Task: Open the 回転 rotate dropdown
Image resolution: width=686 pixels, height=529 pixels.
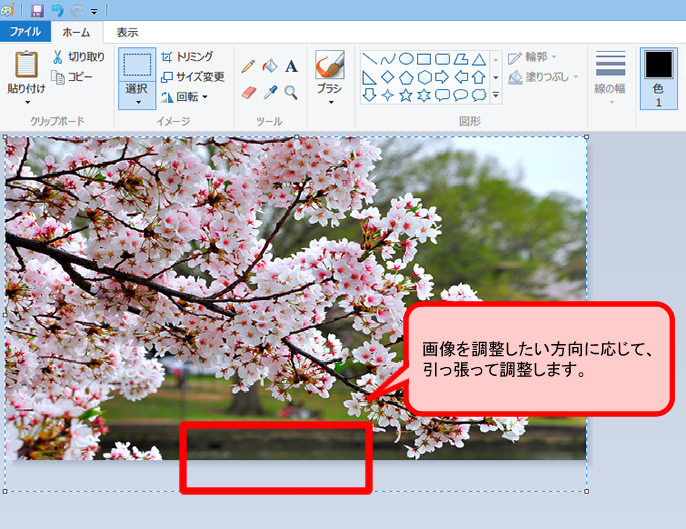Action: [184, 97]
